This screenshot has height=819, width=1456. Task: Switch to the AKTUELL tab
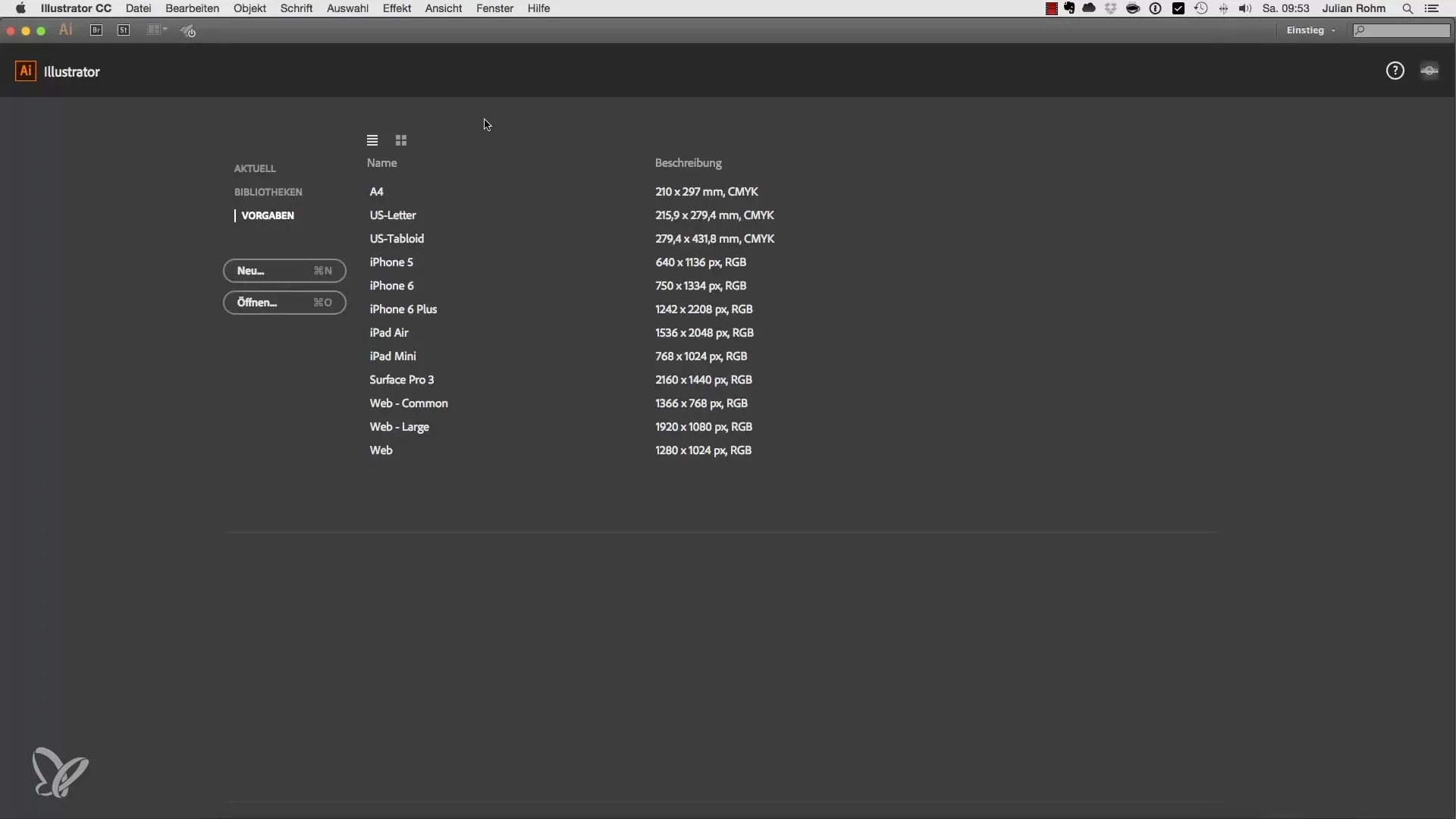point(255,168)
